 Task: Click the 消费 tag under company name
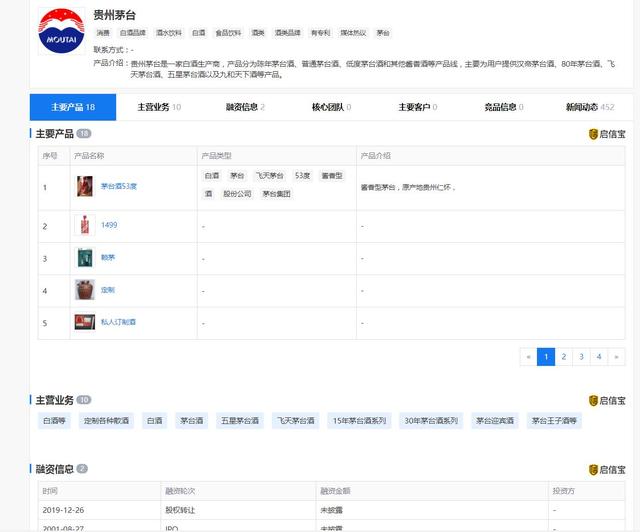[103, 33]
